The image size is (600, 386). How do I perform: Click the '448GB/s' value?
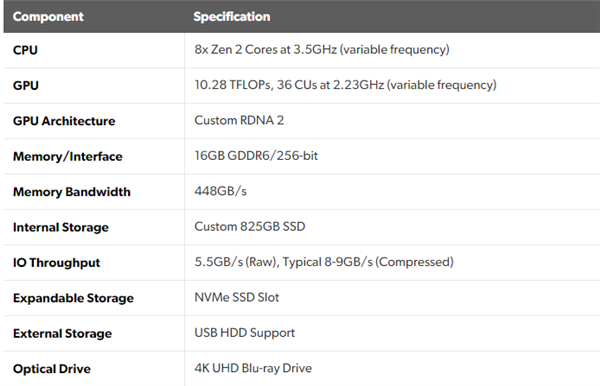tap(220, 191)
